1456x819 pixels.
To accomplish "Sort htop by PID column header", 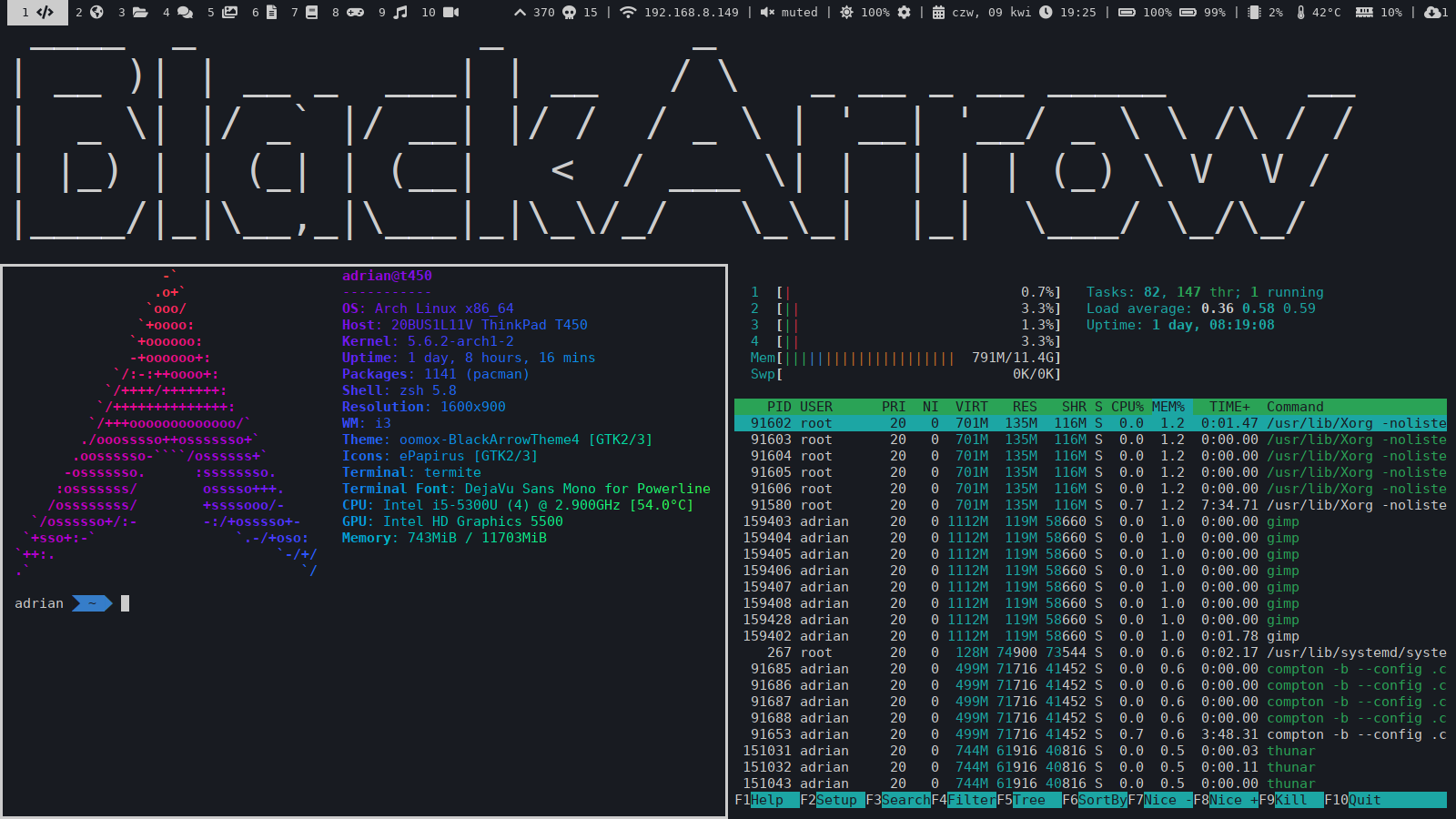I will (779, 407).
